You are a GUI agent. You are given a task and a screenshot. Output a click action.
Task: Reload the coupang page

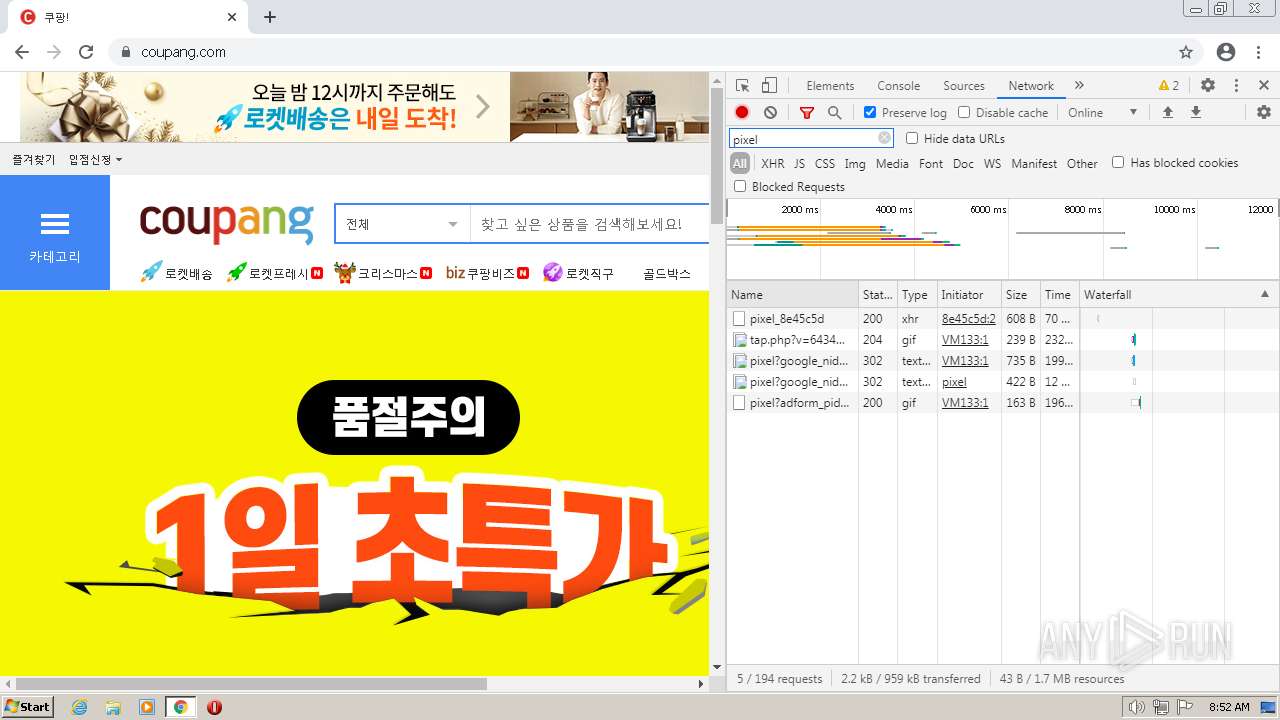click(86, 52)
